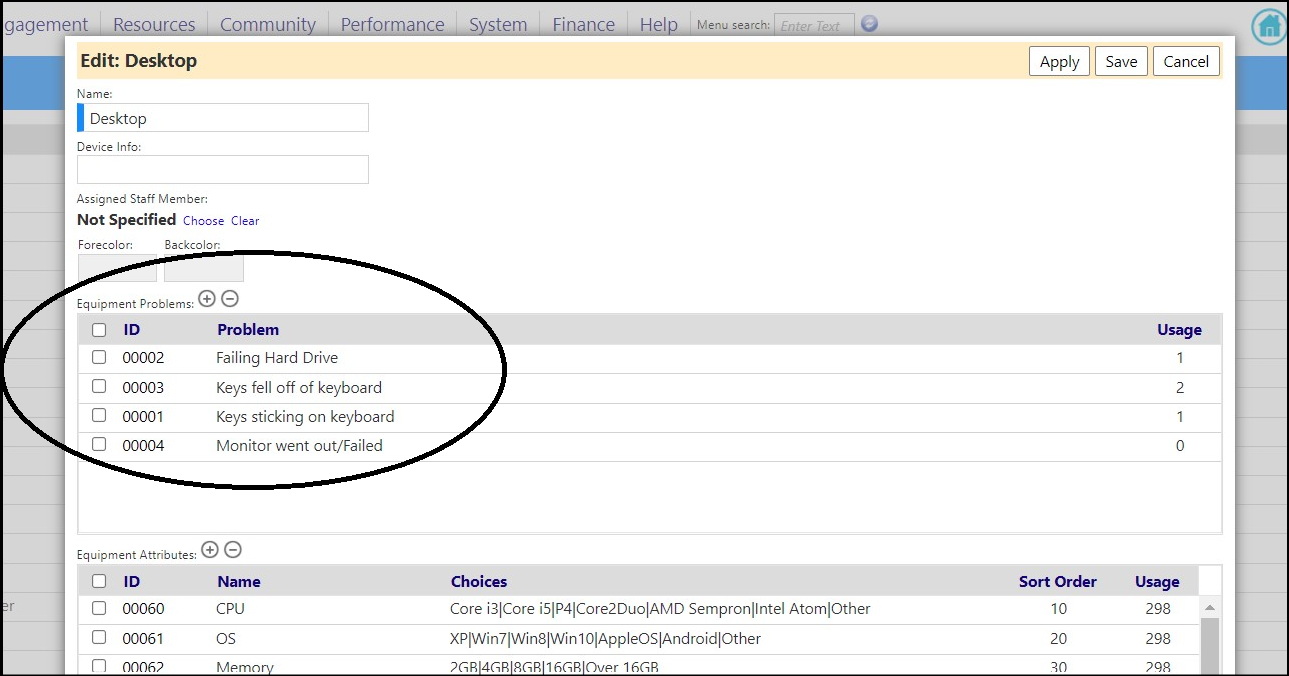
Task: Add an equipment attribute with plus icon
Action: point(209,549)
